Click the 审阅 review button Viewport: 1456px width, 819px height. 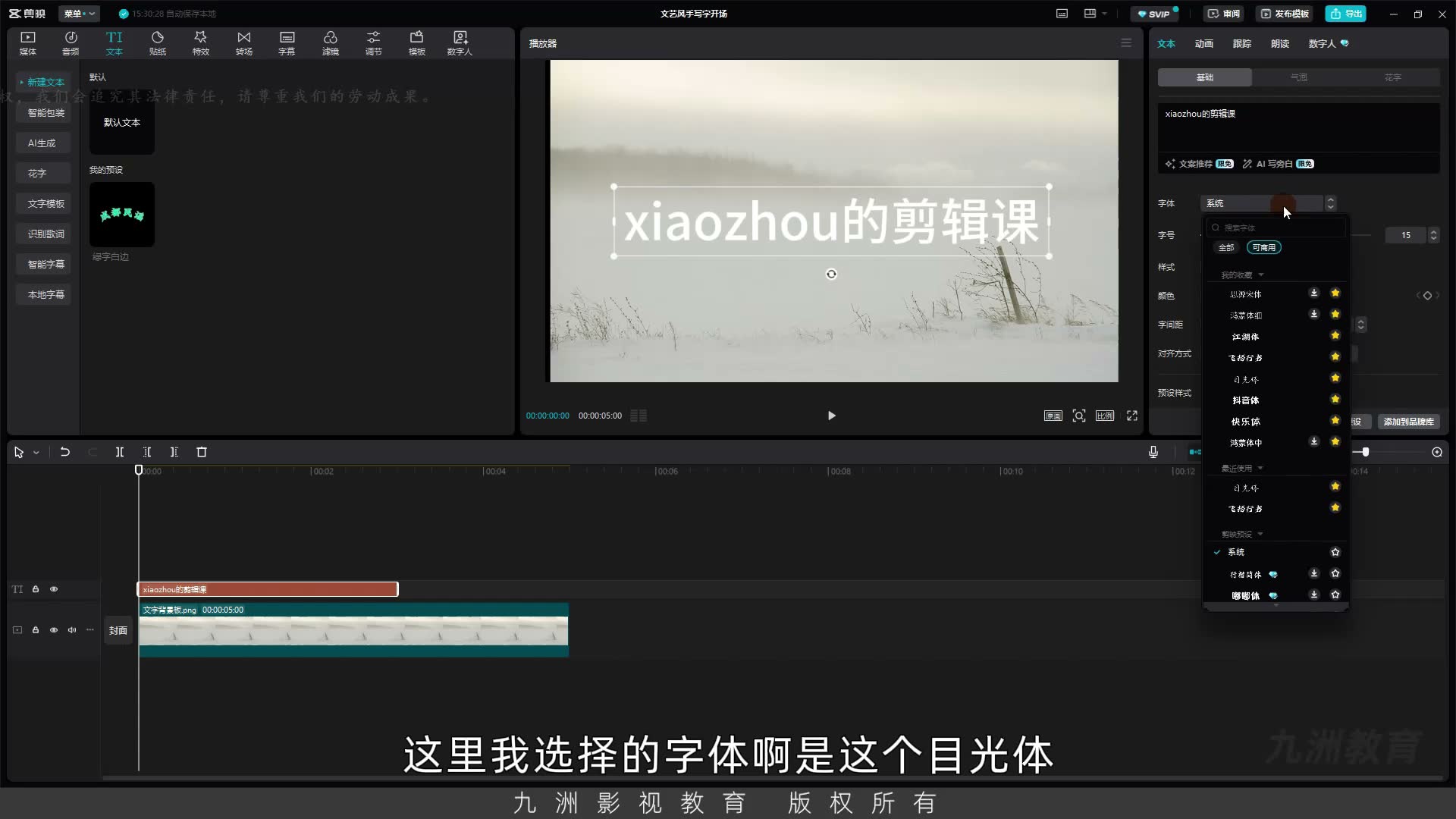coord(1224,14)
